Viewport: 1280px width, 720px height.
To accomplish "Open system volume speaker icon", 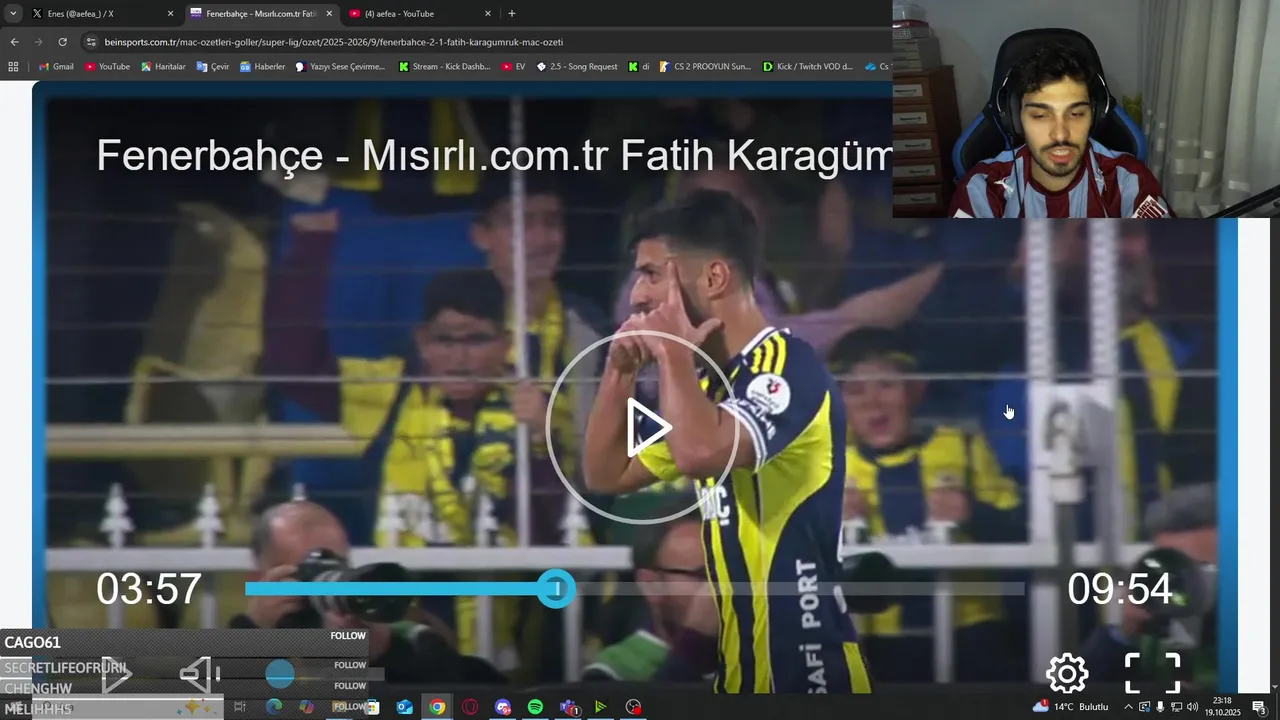I will click(1192, 707).
